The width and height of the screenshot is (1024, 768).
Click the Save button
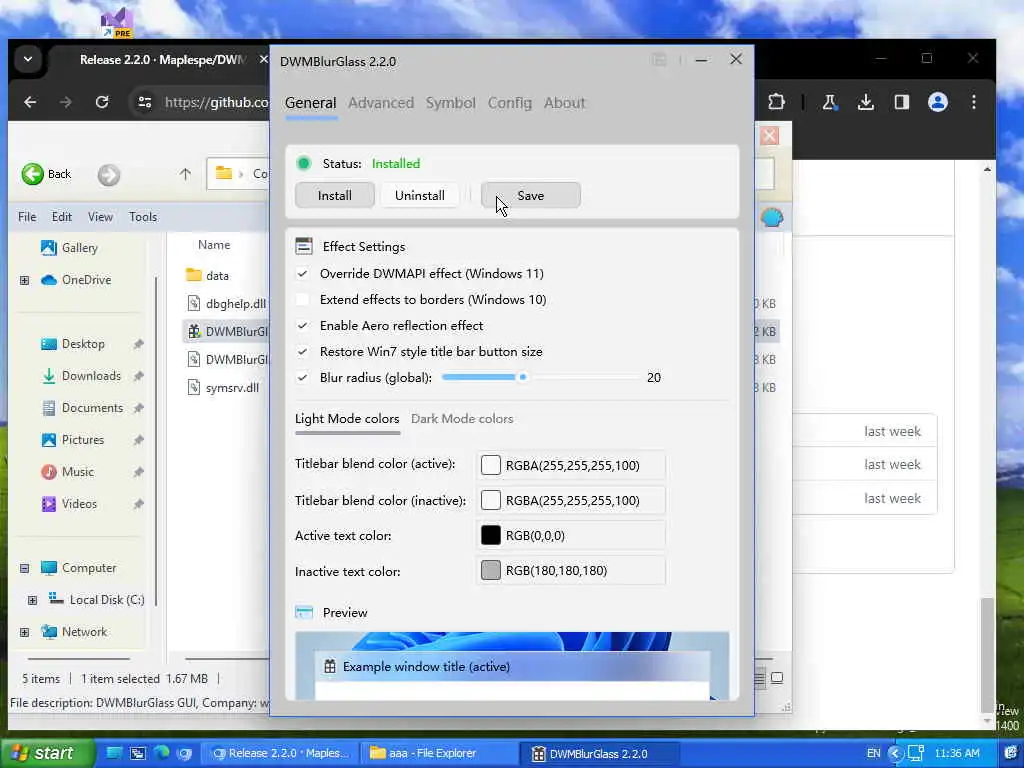pyautogui.click(x=530, y=195)
